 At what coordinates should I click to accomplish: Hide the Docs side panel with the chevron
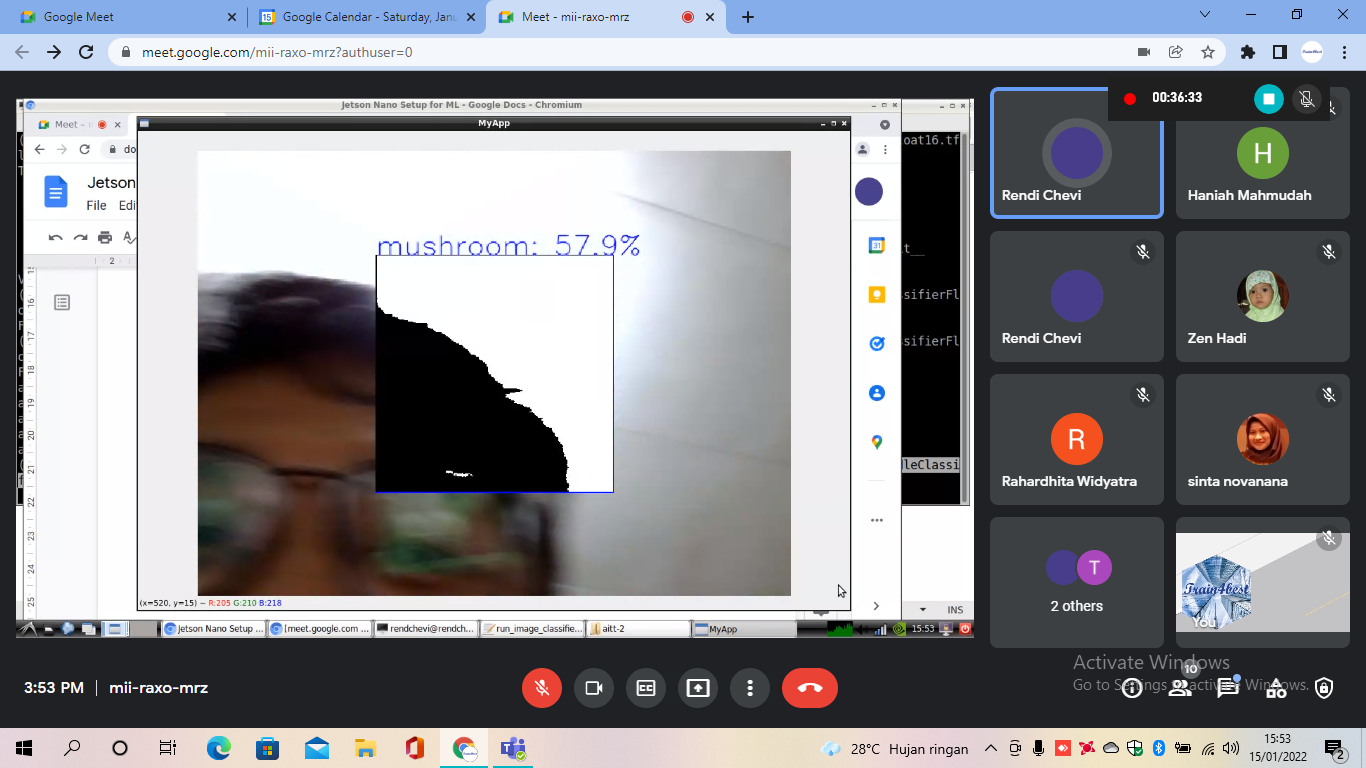click(876, 606)
